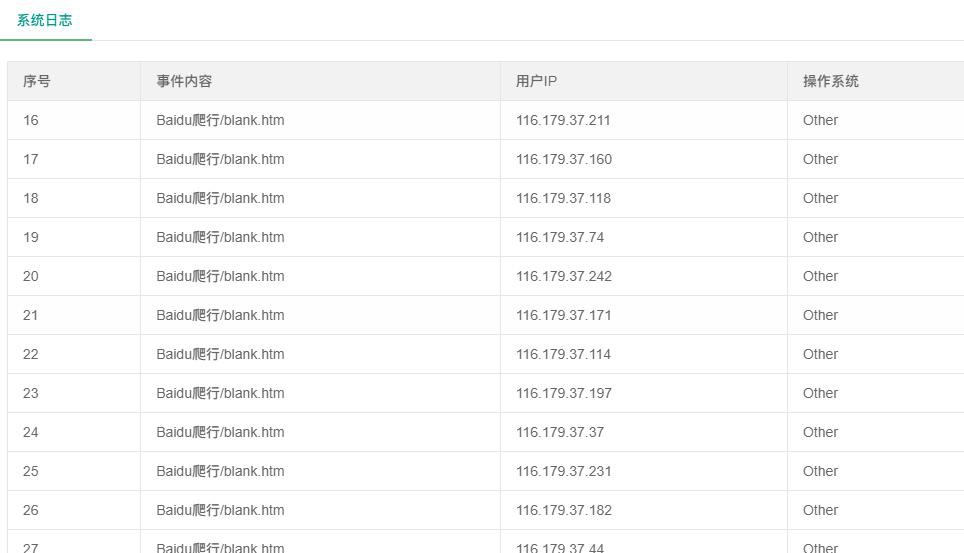Click IP address 116.179.37.211
Screen dimensions: 964x553
(563, 120)
